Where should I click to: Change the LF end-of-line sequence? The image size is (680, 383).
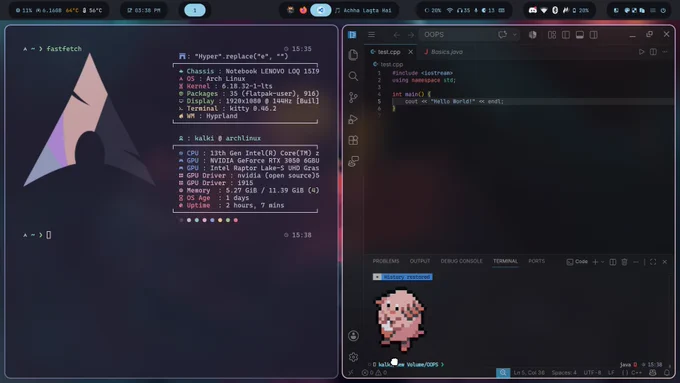coord(611,373)
